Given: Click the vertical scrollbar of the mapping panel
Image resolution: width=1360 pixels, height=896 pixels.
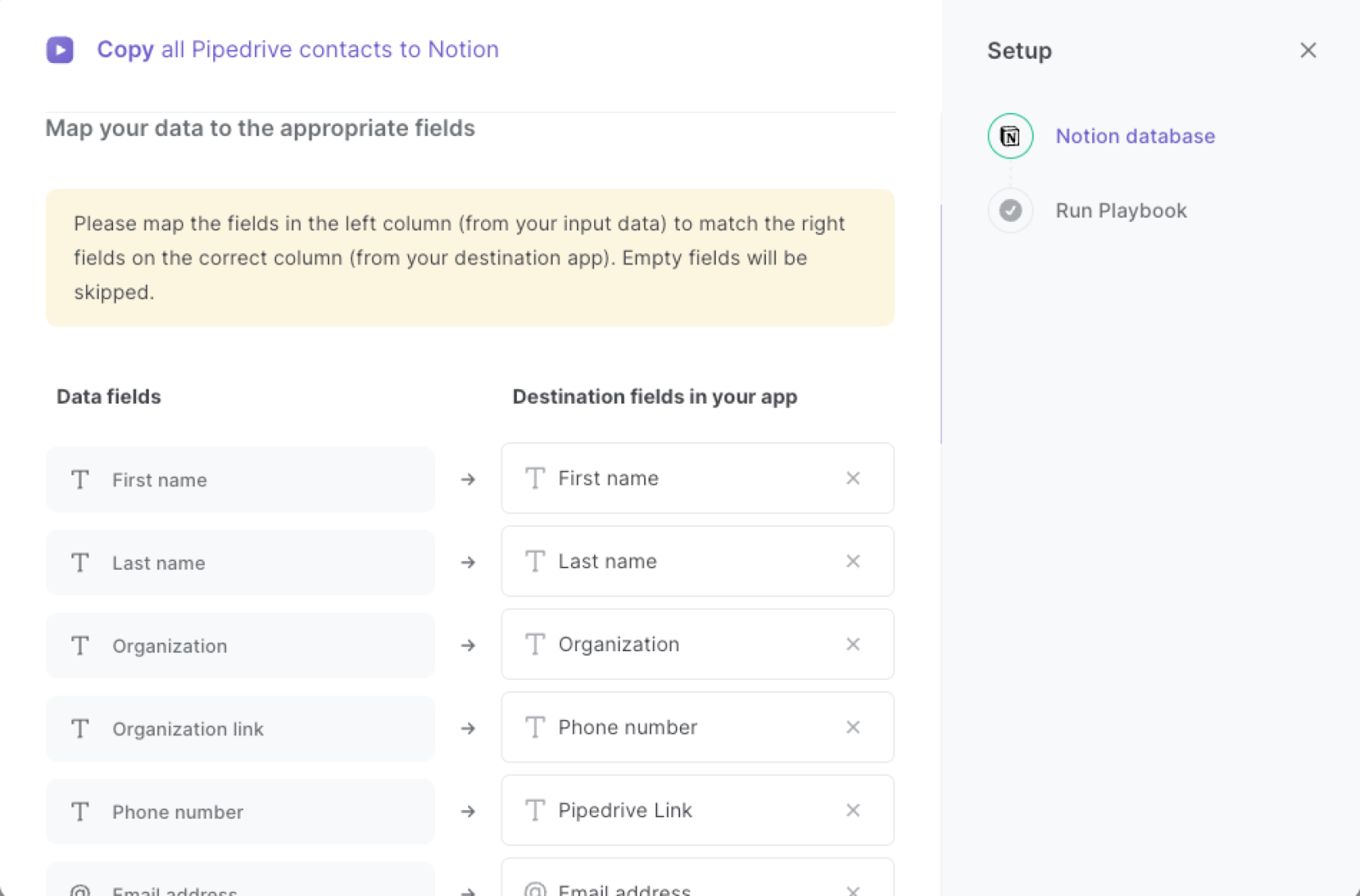Looking at the screenshot, I should coord(941,323).
